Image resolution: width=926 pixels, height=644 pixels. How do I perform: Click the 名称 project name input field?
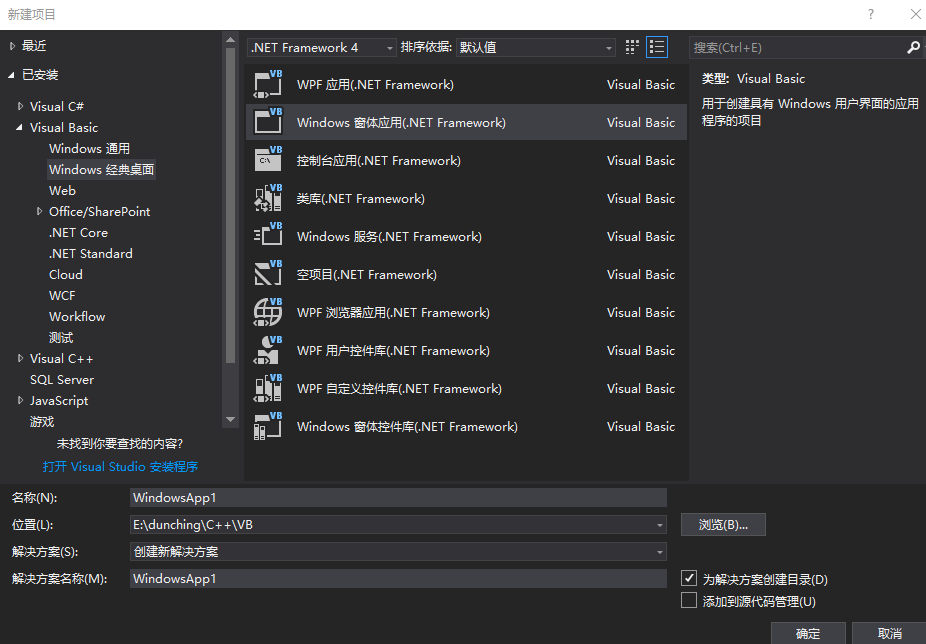click(x=397, y=498)
